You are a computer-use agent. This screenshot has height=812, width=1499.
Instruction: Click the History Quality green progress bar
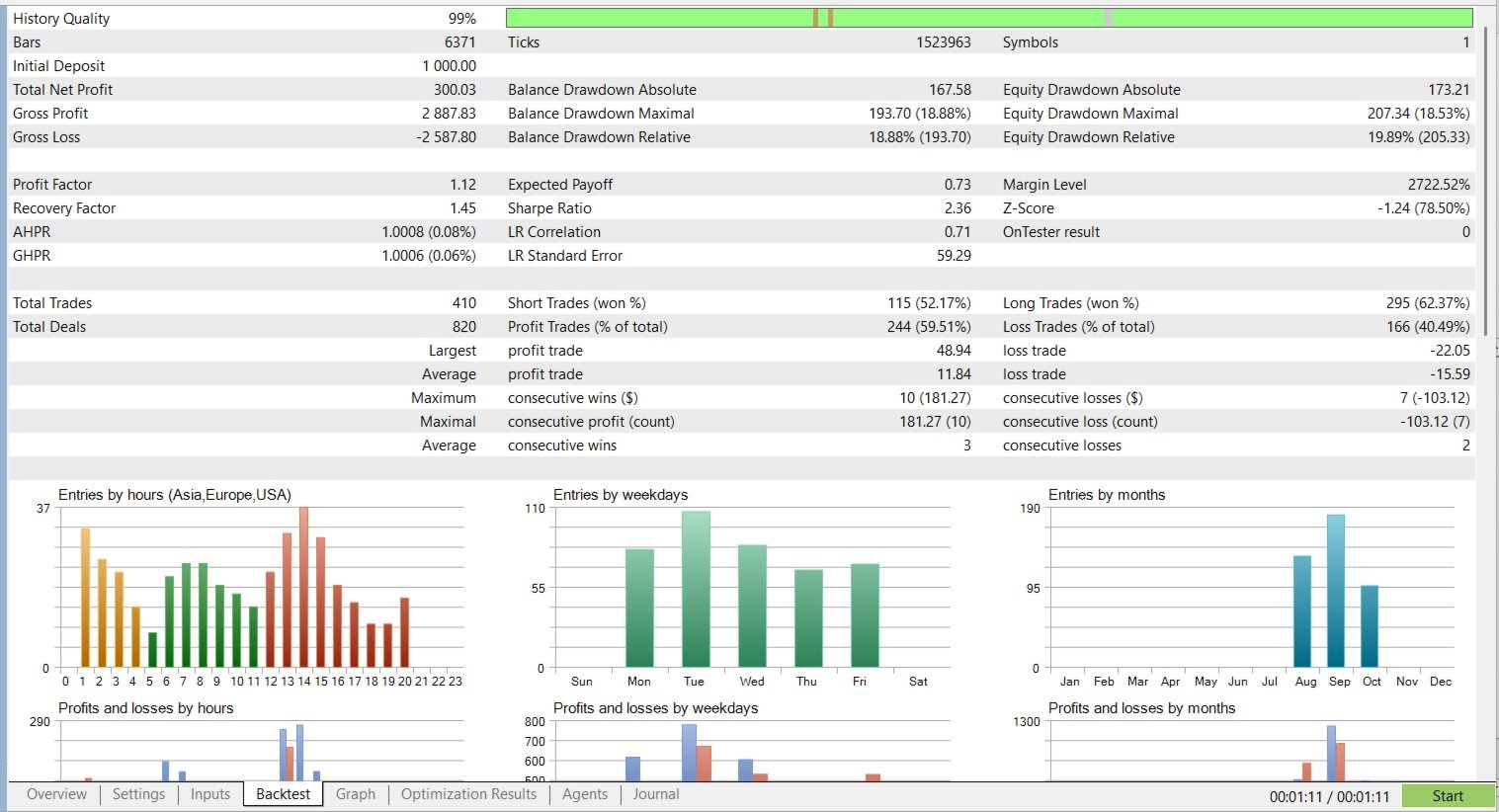coord(989,18)
